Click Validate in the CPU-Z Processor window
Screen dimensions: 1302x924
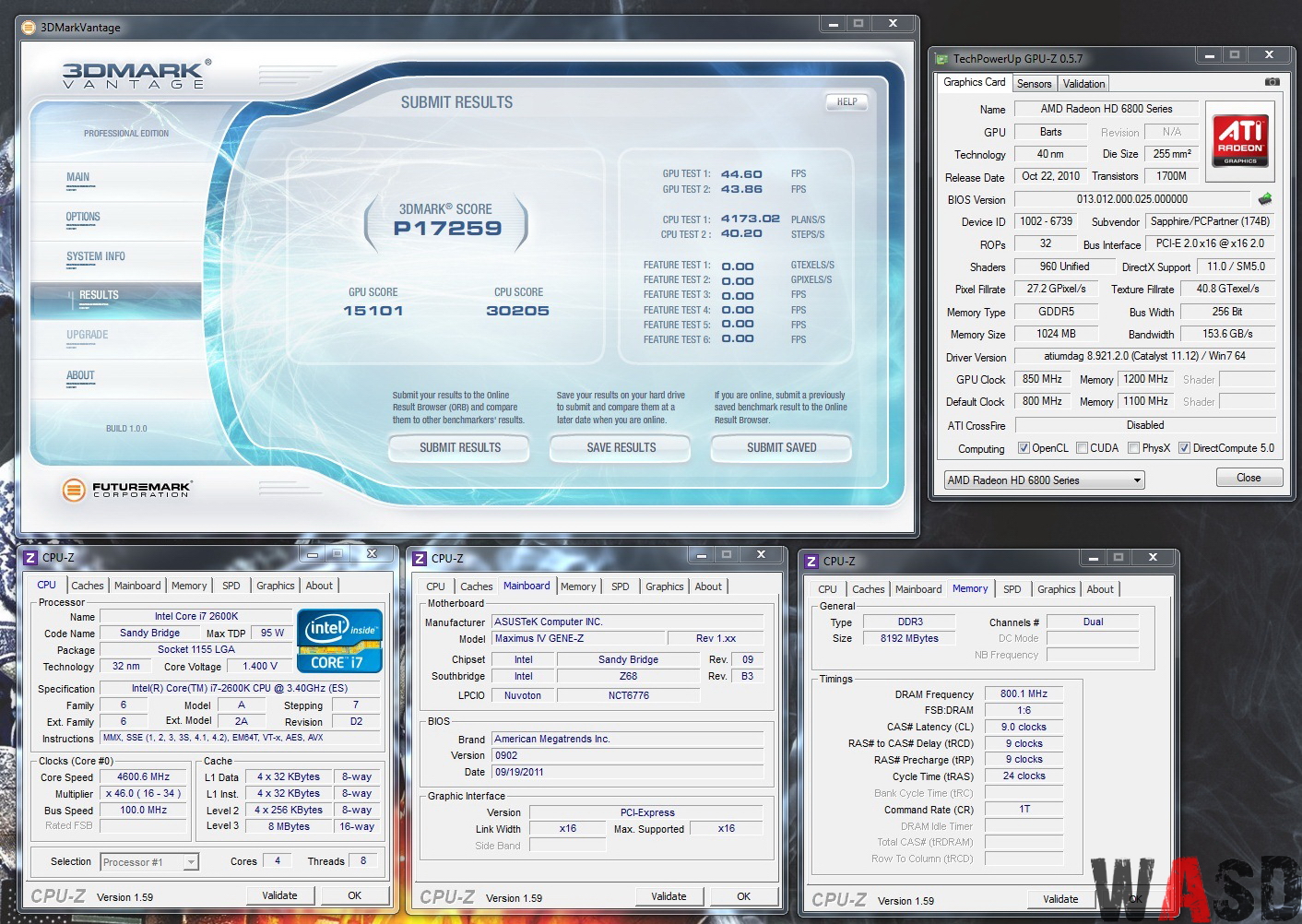[x=280, y=895]
